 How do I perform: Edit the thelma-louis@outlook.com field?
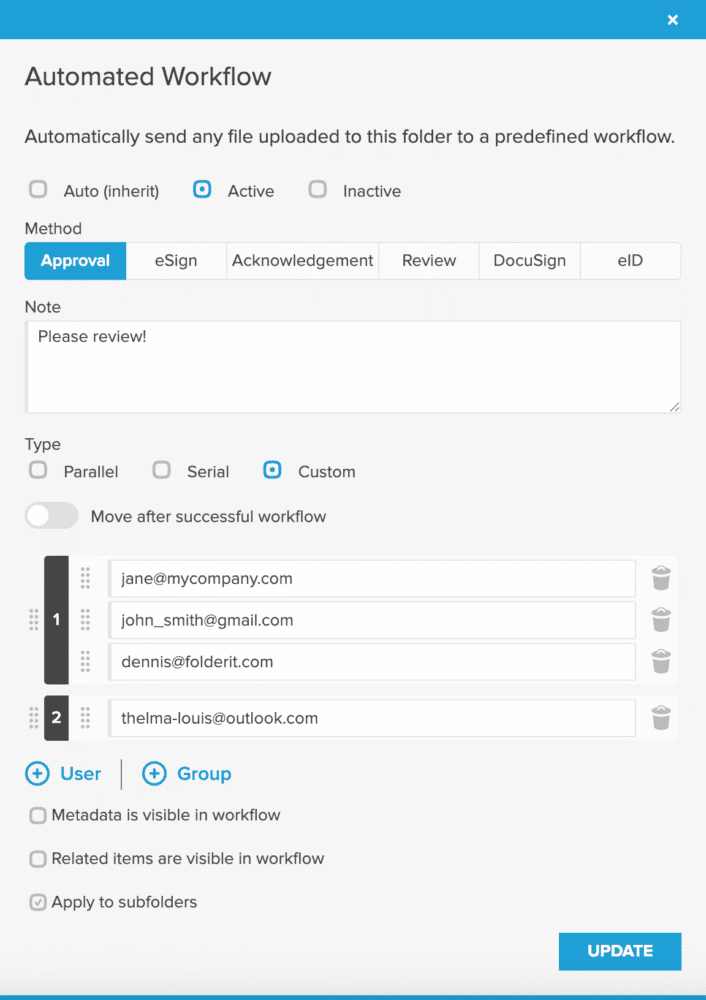click(372, 718)
